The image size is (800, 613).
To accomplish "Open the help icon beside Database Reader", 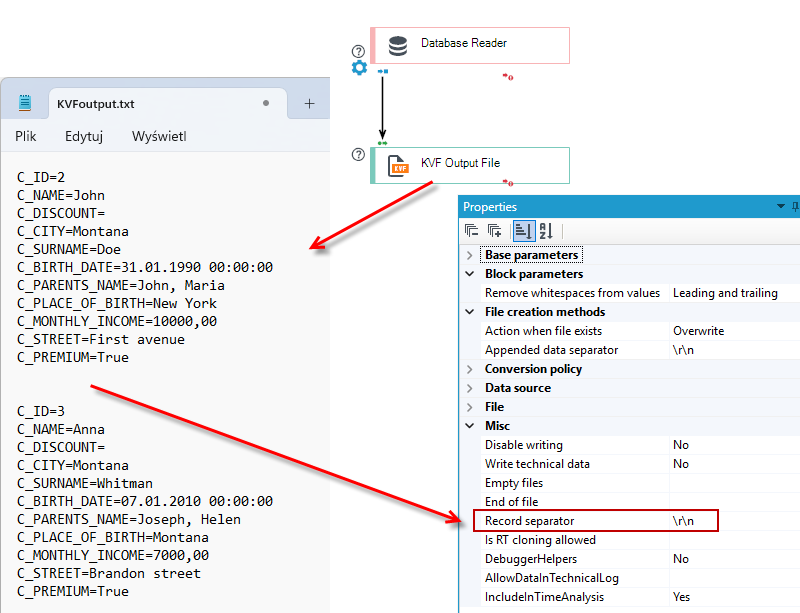I will pyautogui.click(x=358, y=51).
